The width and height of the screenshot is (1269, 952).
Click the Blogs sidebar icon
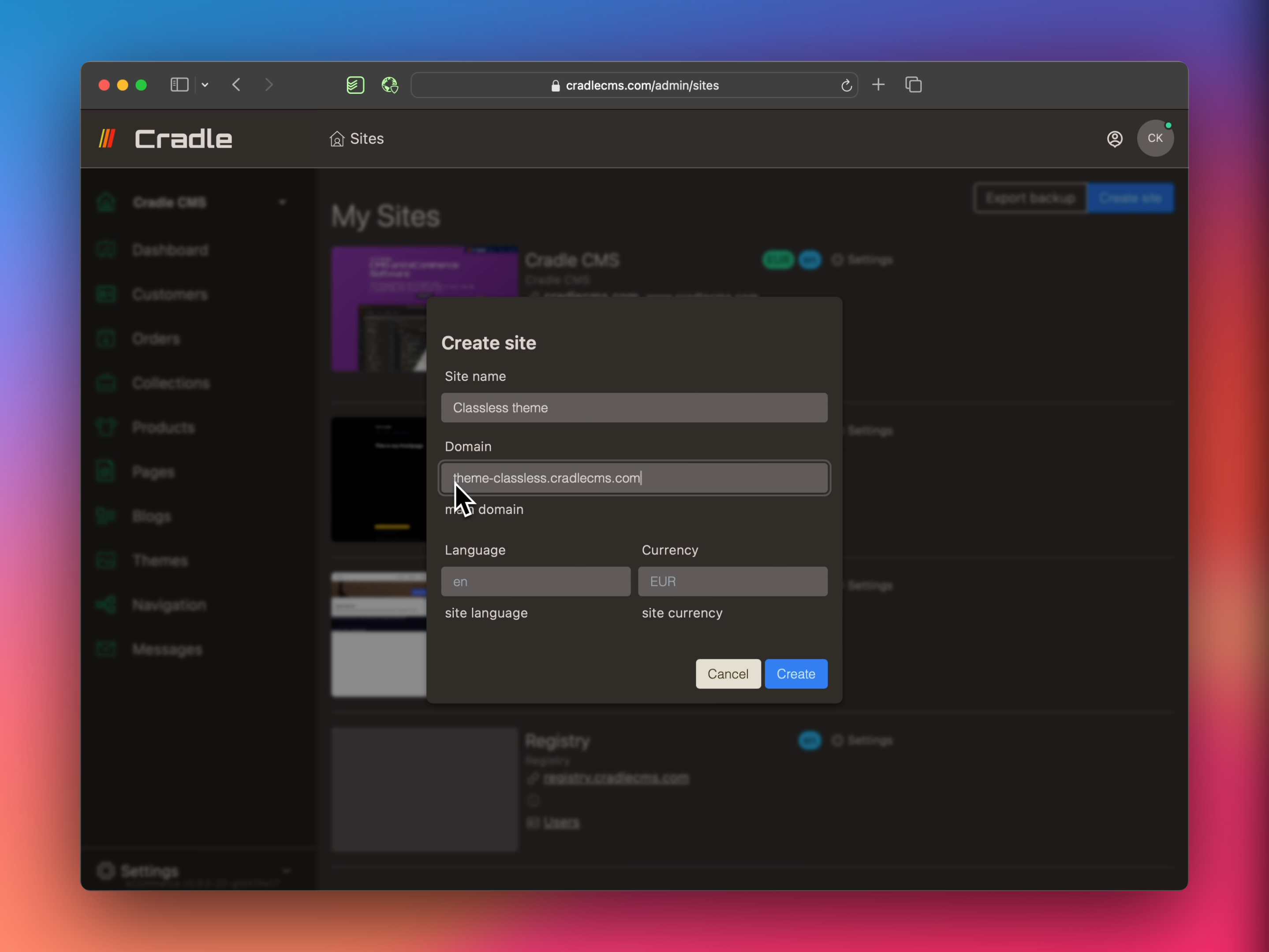click(x=106, y=516)
